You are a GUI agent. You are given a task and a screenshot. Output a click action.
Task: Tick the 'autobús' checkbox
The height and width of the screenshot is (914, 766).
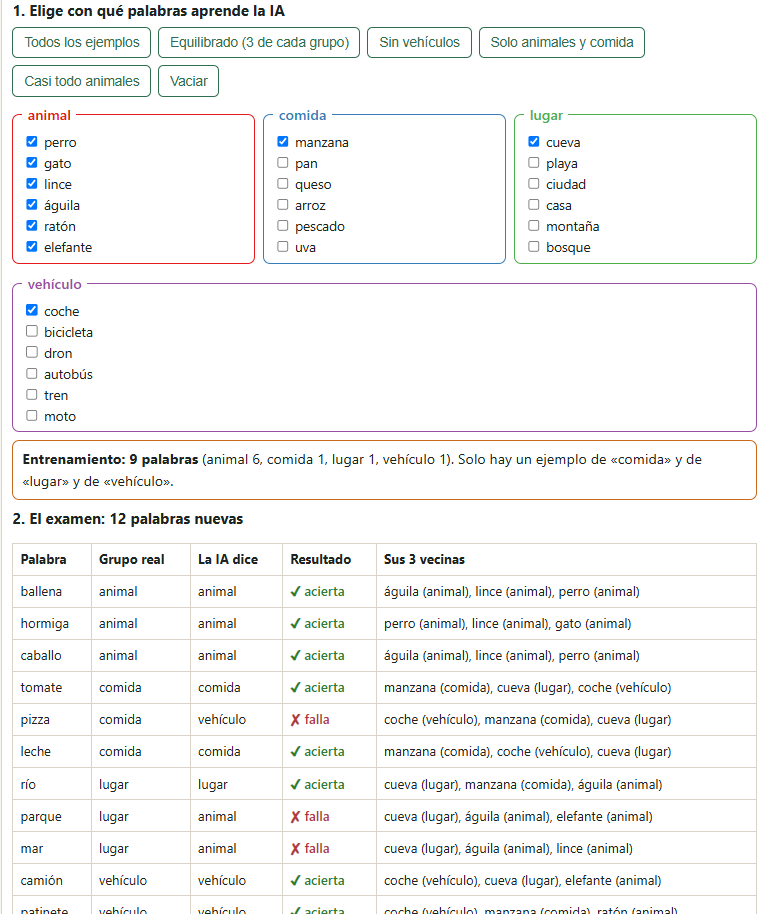click(32, 373)
